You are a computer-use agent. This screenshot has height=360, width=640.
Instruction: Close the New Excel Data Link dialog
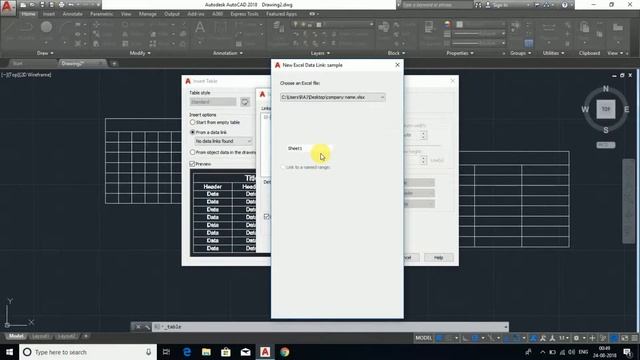397,65
